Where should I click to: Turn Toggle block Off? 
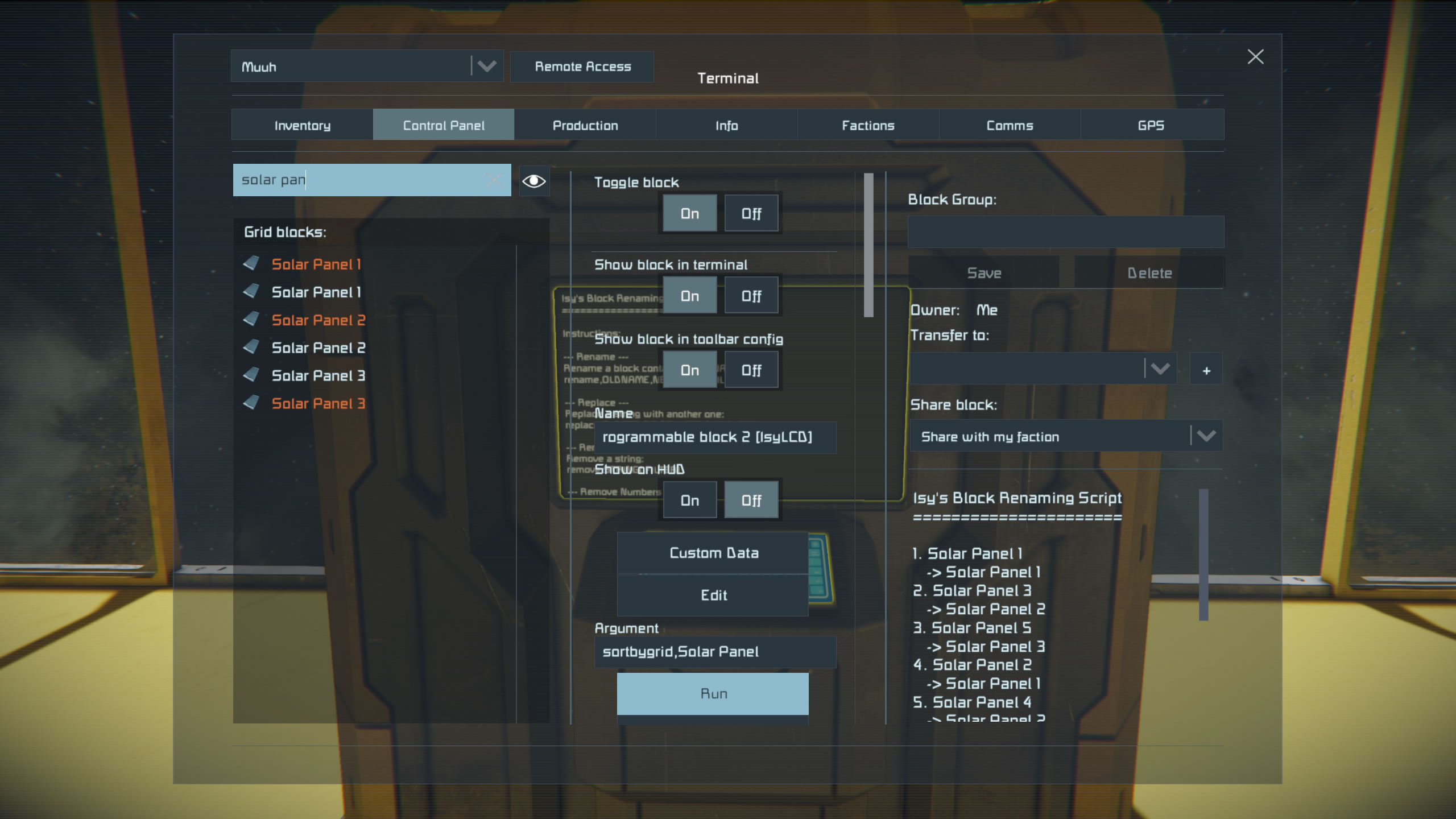click(751, 213)
